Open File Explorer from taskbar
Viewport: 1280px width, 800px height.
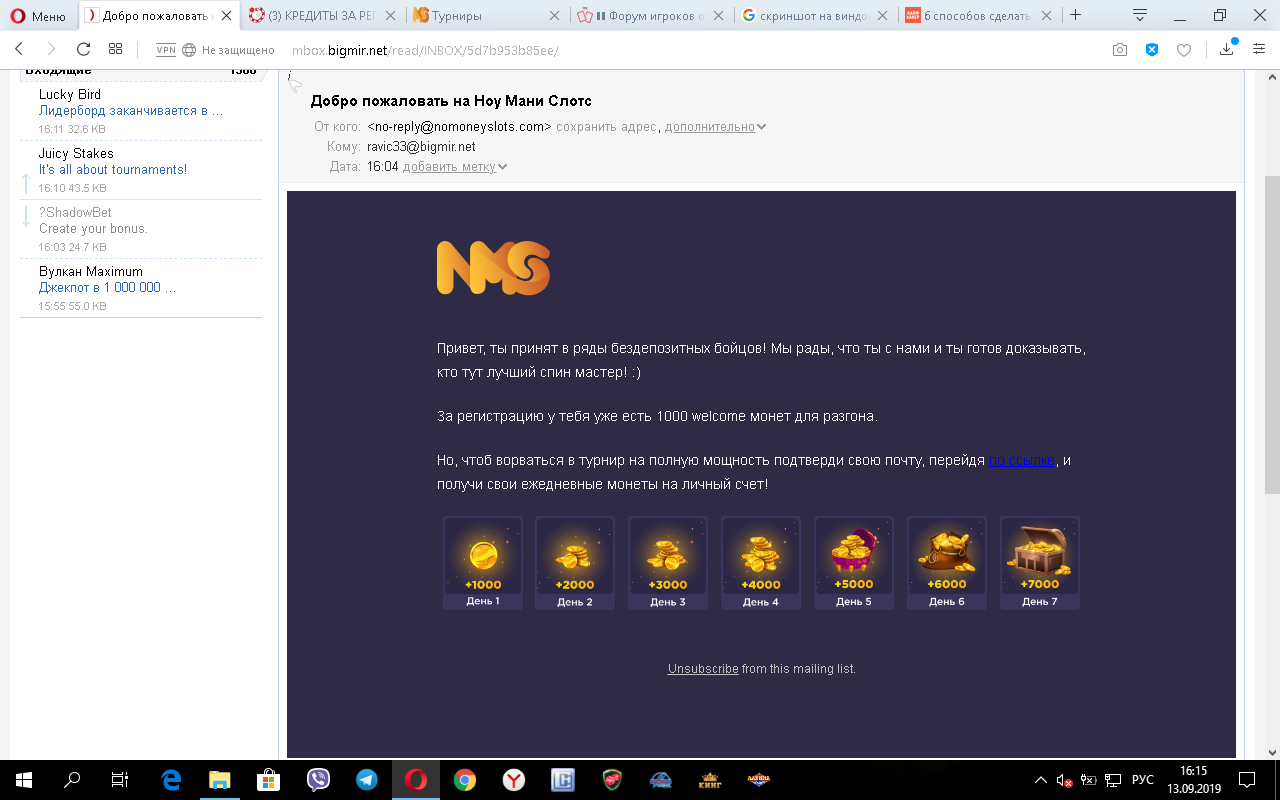pos(220,780)
